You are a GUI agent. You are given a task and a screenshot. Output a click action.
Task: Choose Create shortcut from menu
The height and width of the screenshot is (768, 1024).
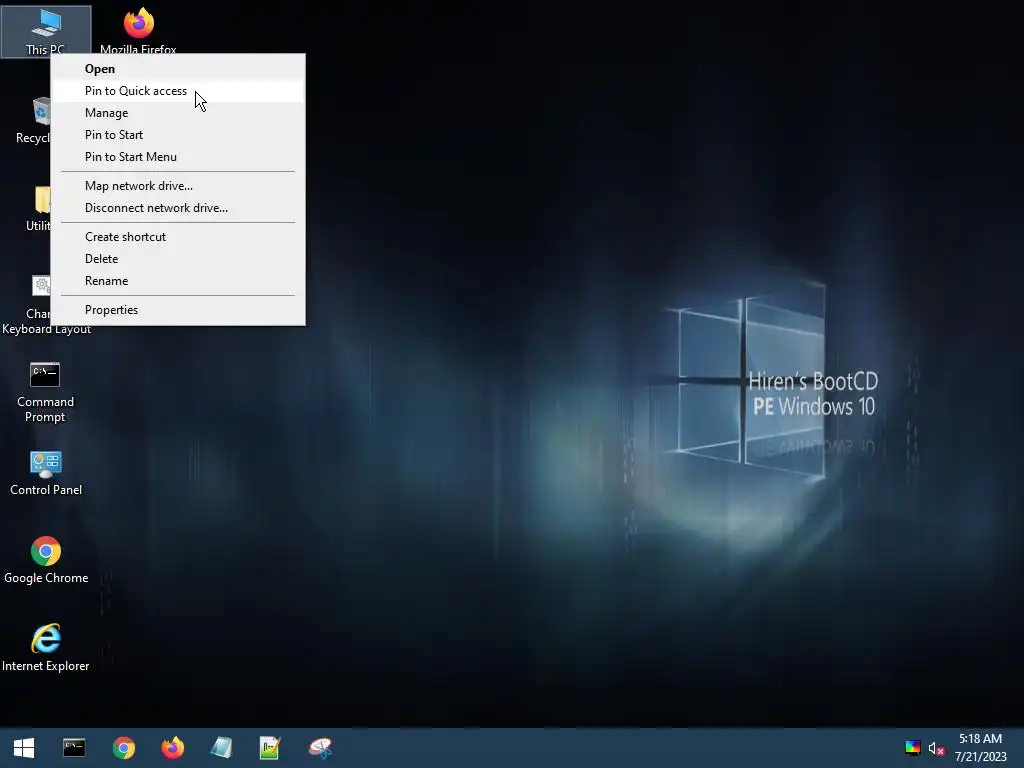[178, 237]
